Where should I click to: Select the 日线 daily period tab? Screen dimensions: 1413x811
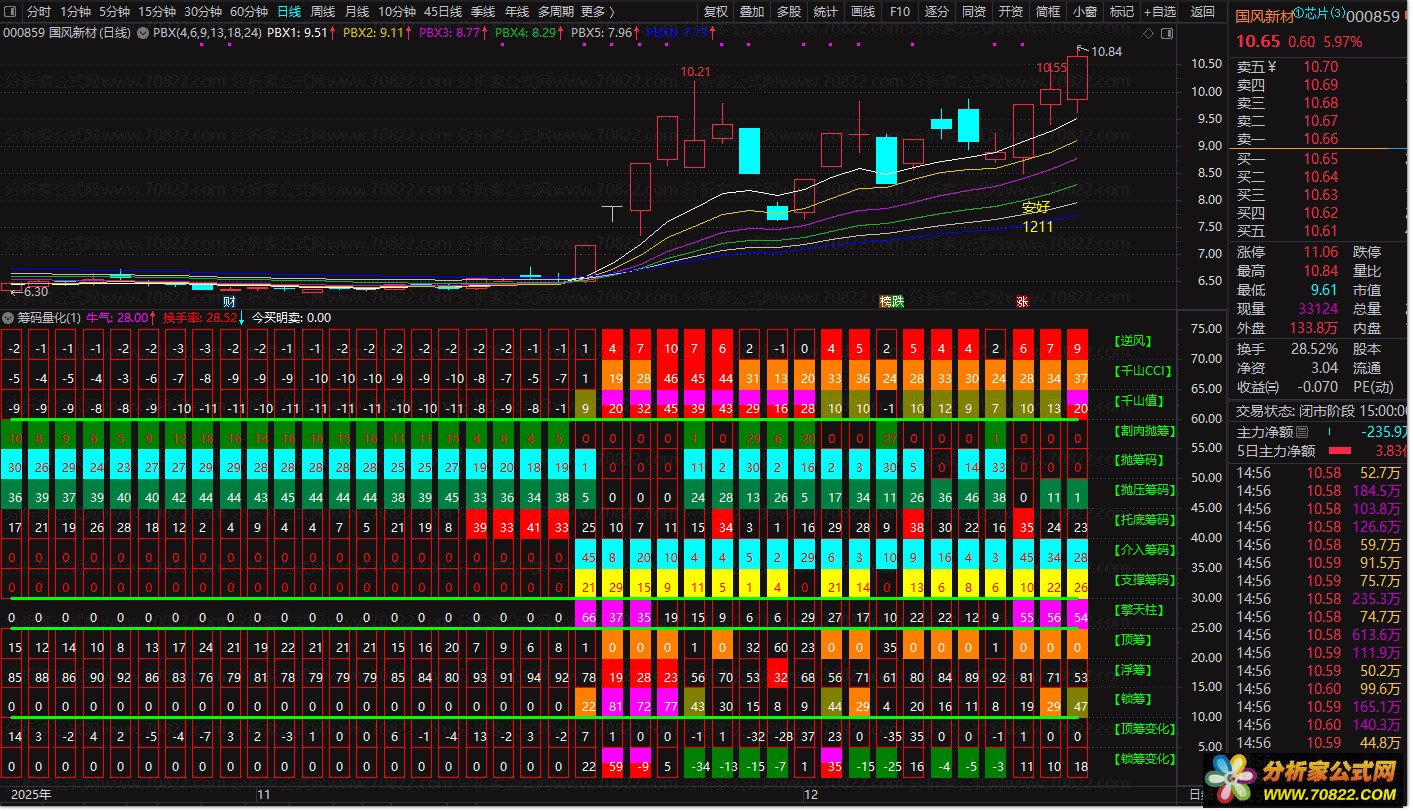pos(289,12)
